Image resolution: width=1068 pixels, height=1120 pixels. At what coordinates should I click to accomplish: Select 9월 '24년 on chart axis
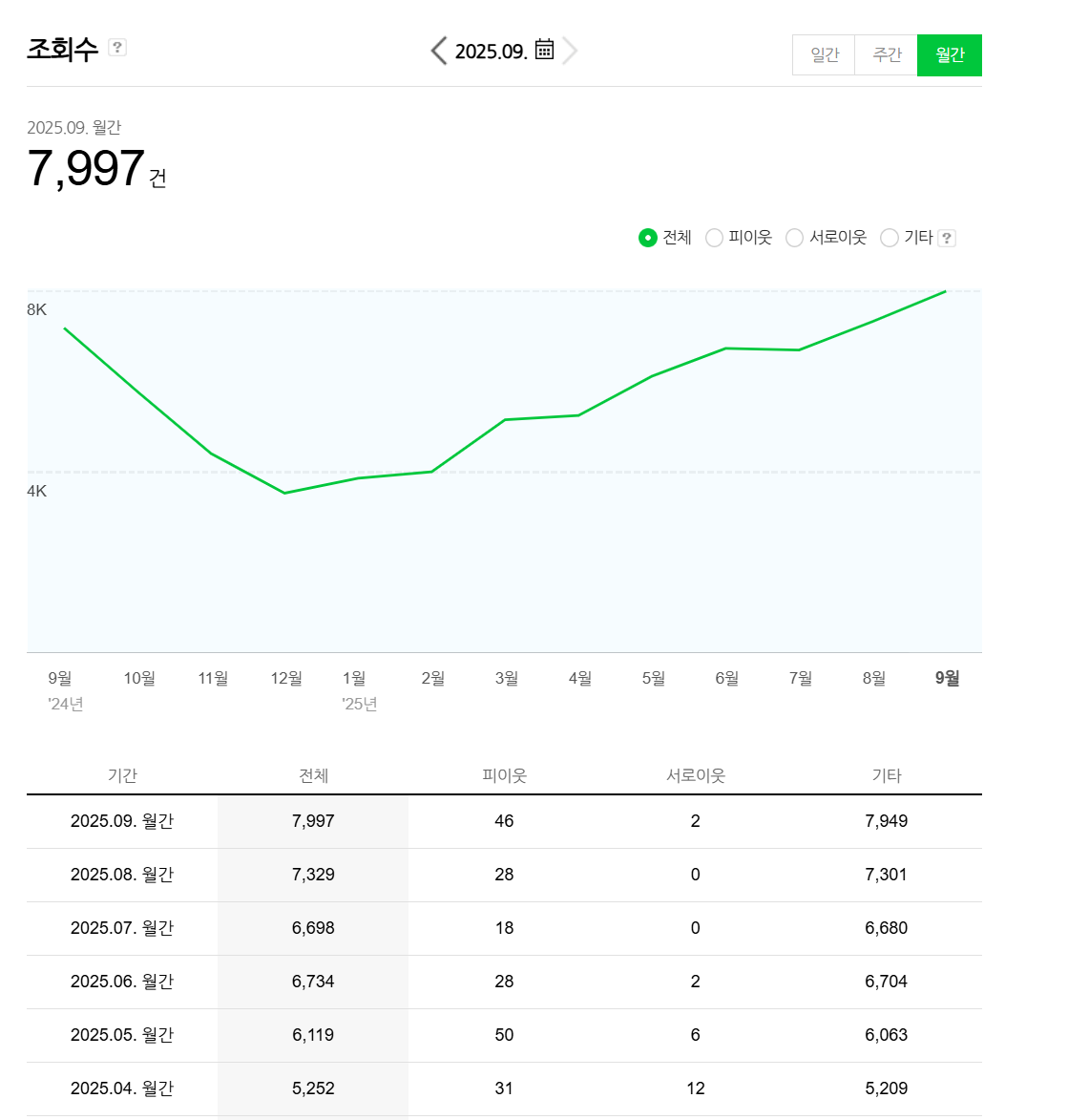click(x=60, y=678)
